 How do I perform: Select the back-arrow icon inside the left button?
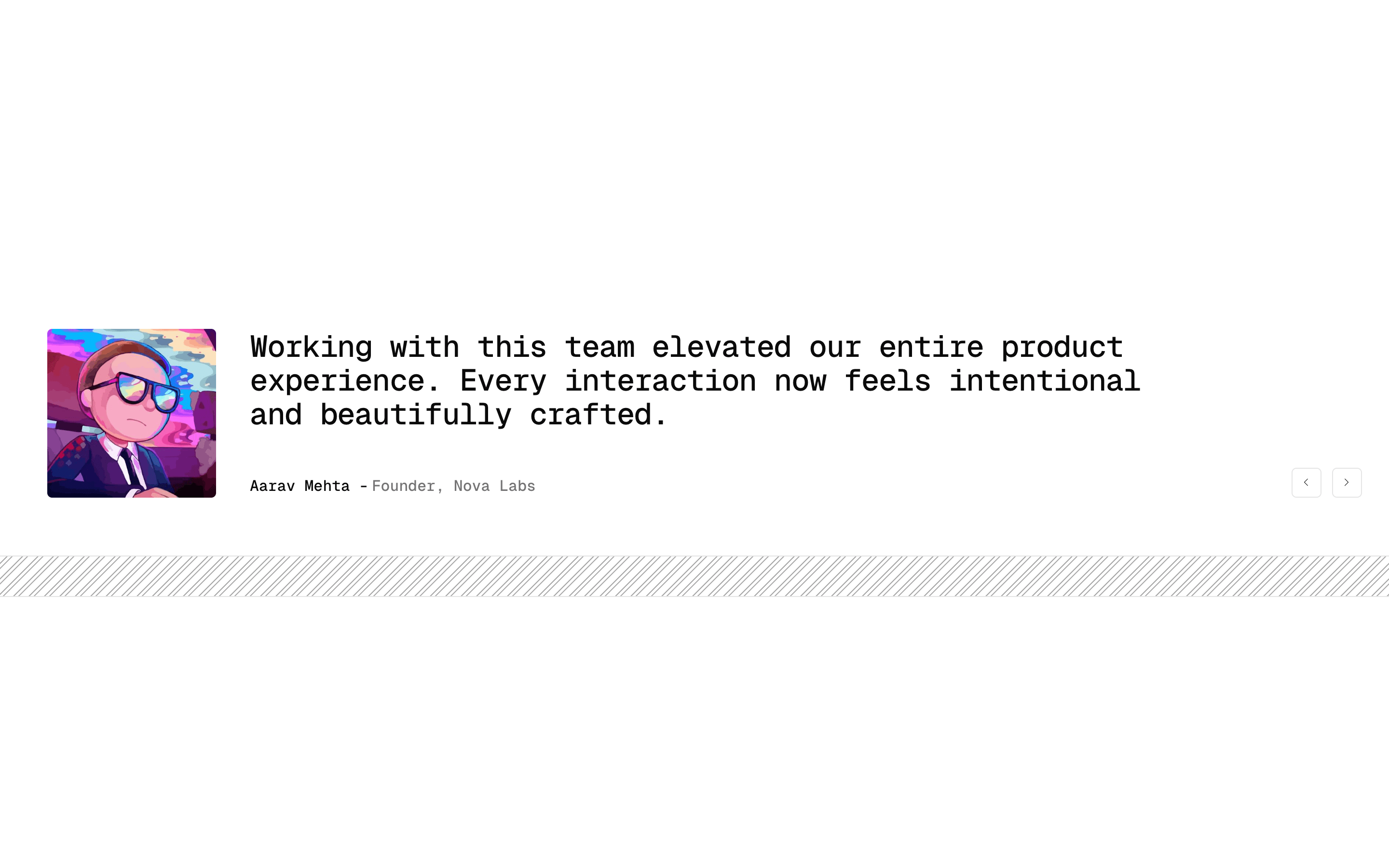pyautogui.click(x=1307, y=483)
